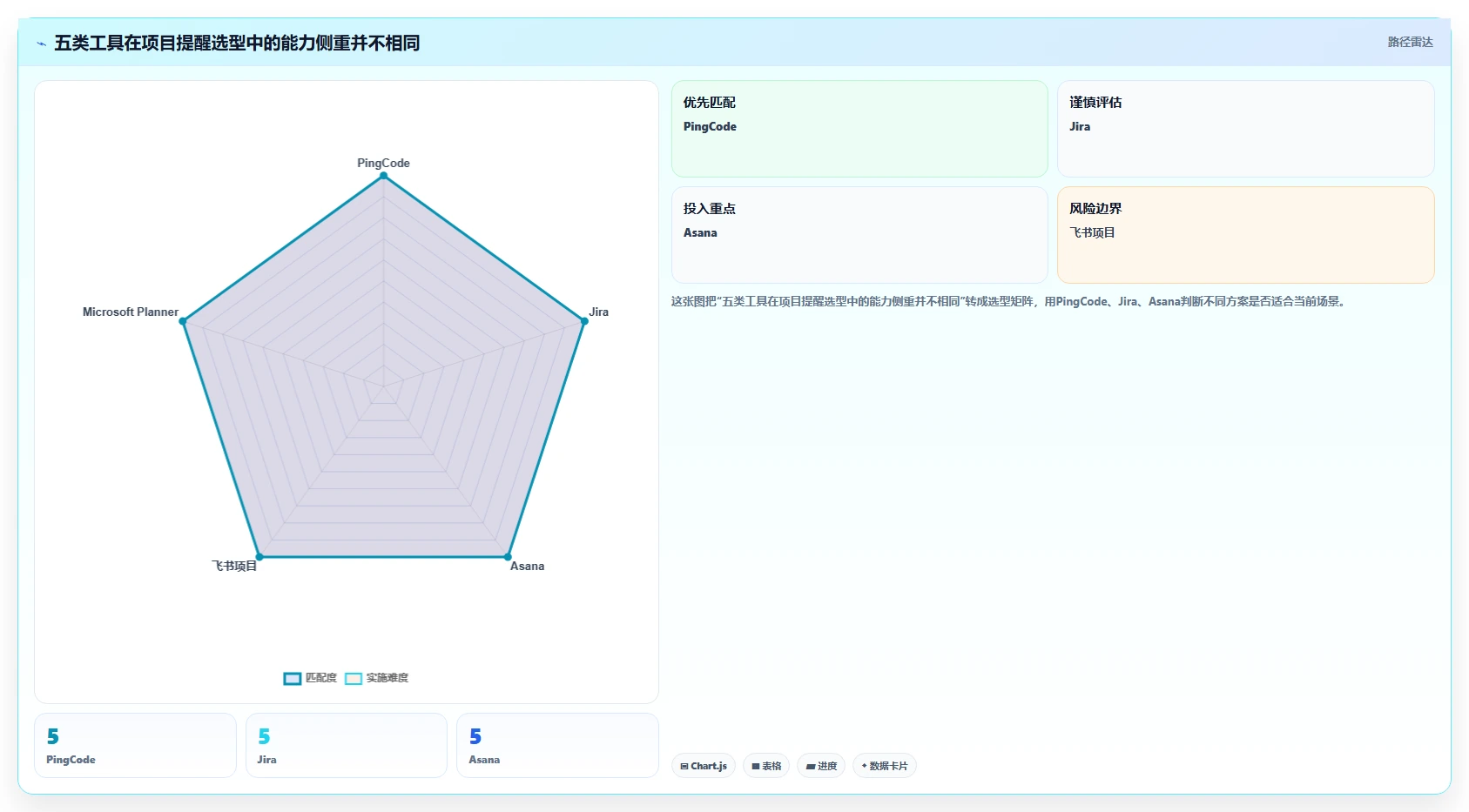The height and width of the screenshot is (812, 1469).
Task: Click the Jira score stat card
Action: pos(347,745)
